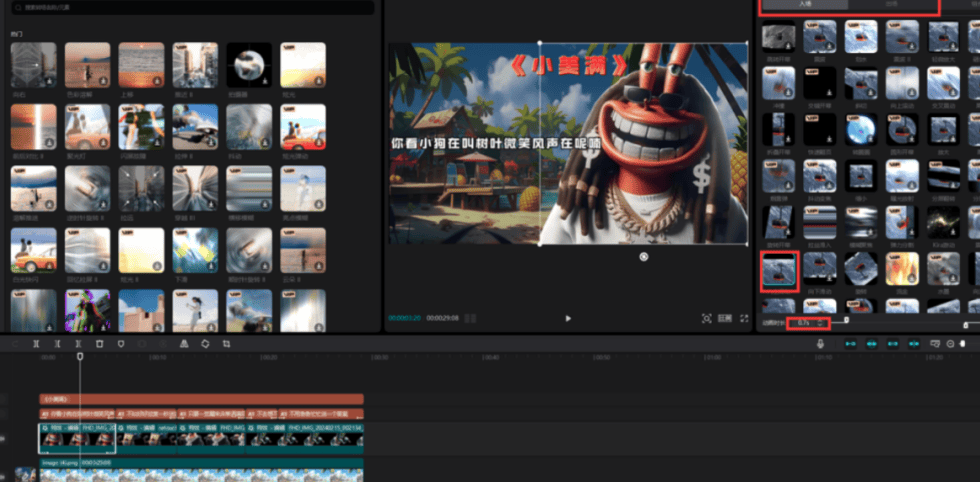Click the mirror flip icon in timeline toolbar

(184, 344)
